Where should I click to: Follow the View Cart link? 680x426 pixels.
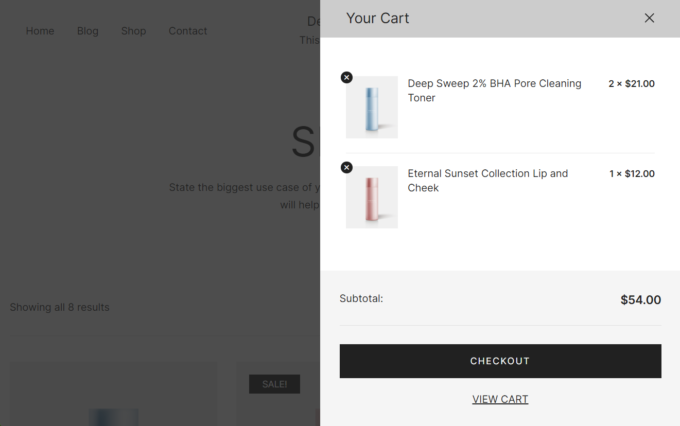pyautogui.click(x=500, y=399)
